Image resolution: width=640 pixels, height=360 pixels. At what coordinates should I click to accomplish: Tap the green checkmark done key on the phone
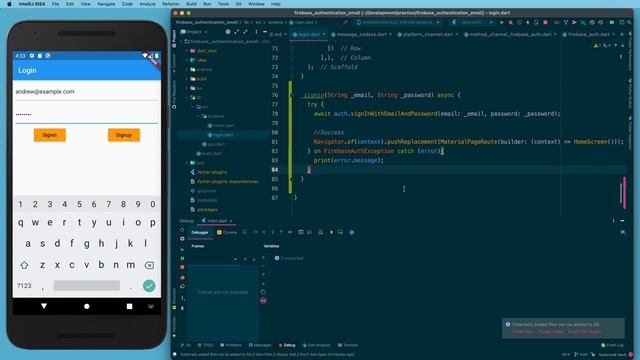(149, 286)
